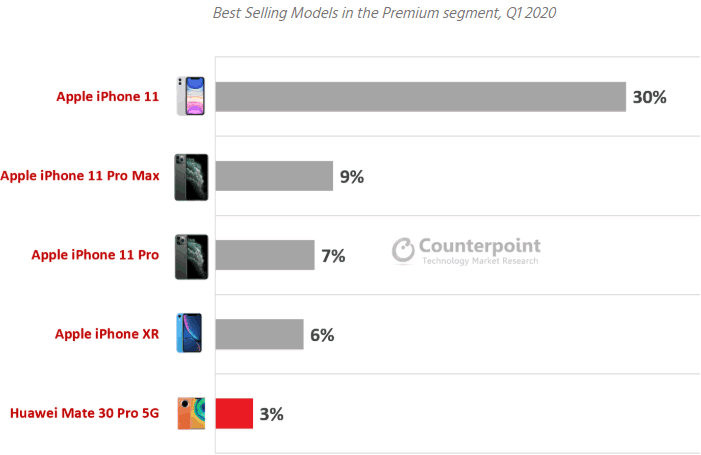Click the Huawei Mate 30 Pro image
Viewport: 701px width, 455px height.
[x=191, y=413]
